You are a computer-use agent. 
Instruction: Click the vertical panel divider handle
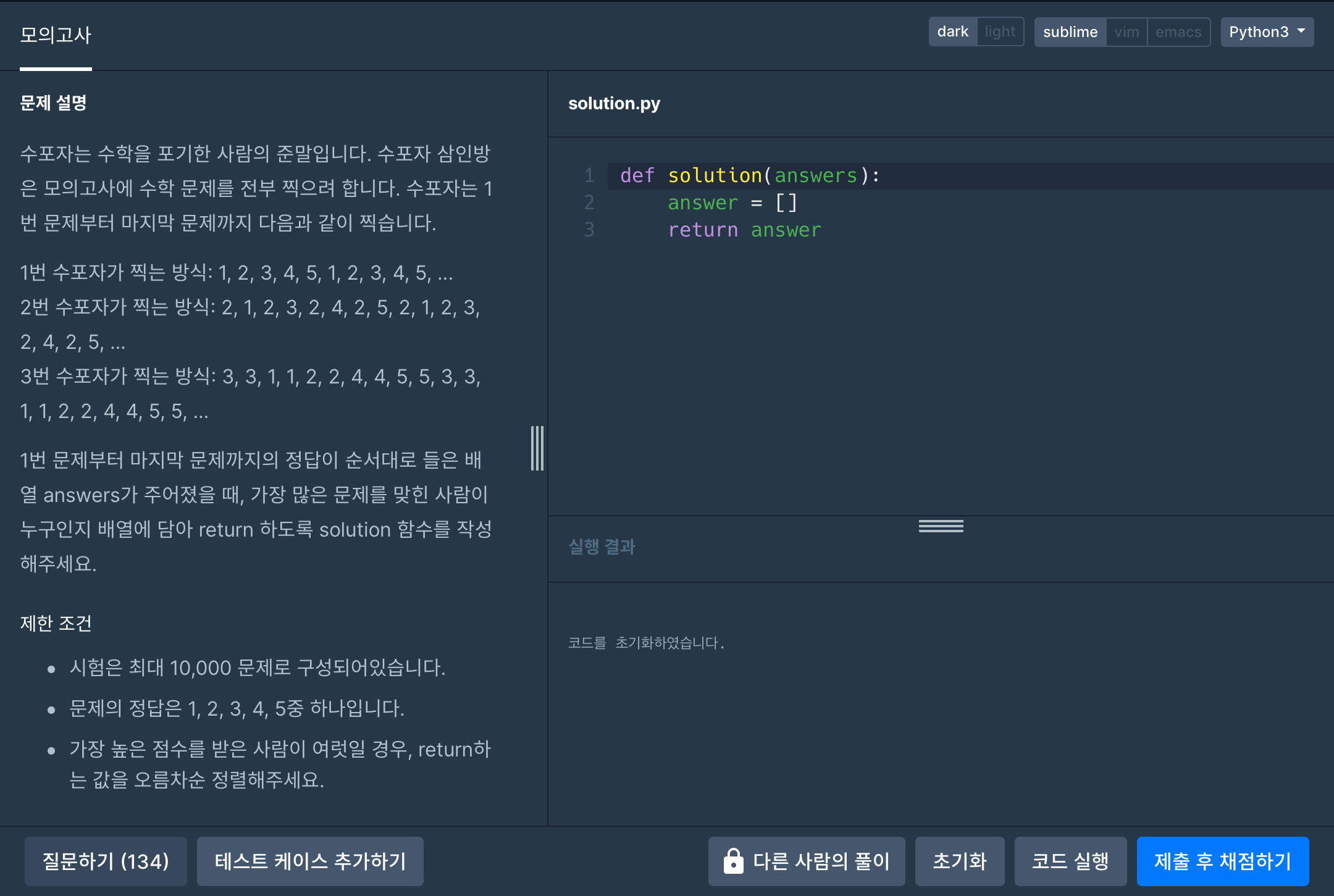(537, 448)
